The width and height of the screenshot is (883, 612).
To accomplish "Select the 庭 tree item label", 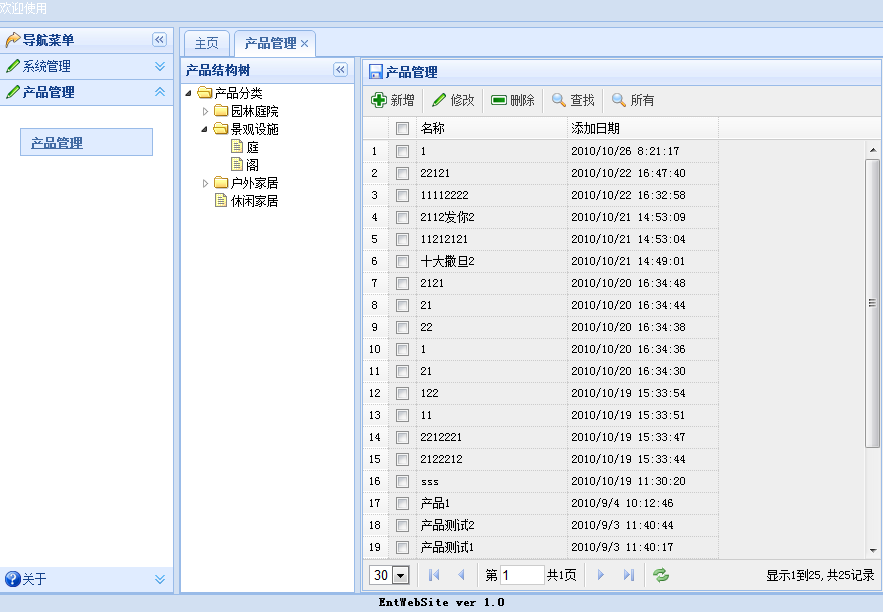I will point(253,147).
